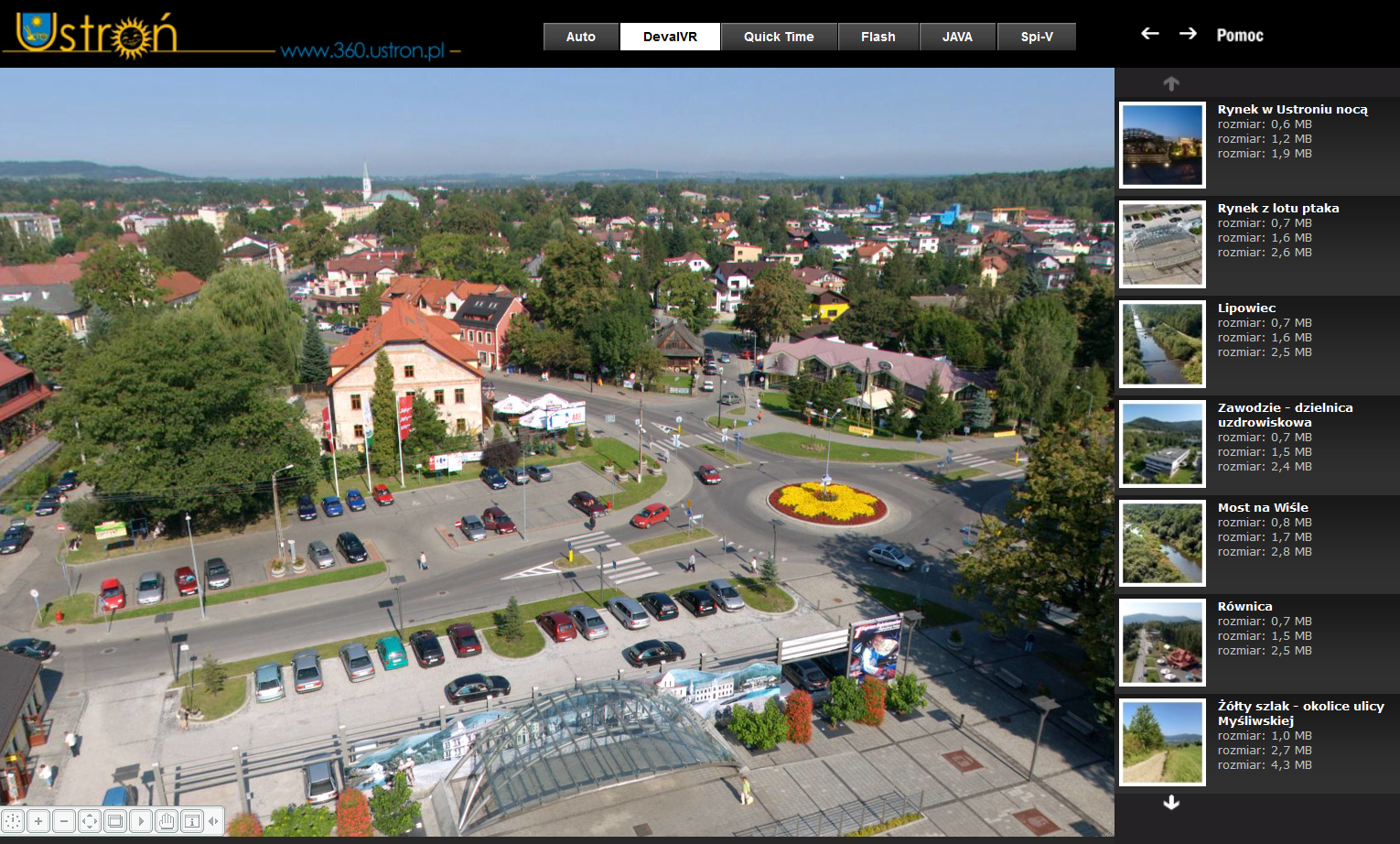Screen dimensions: 1400x844
Task: Open Rynek w Ustroniu nocą thumbnail
Action: coord(1162,145)
